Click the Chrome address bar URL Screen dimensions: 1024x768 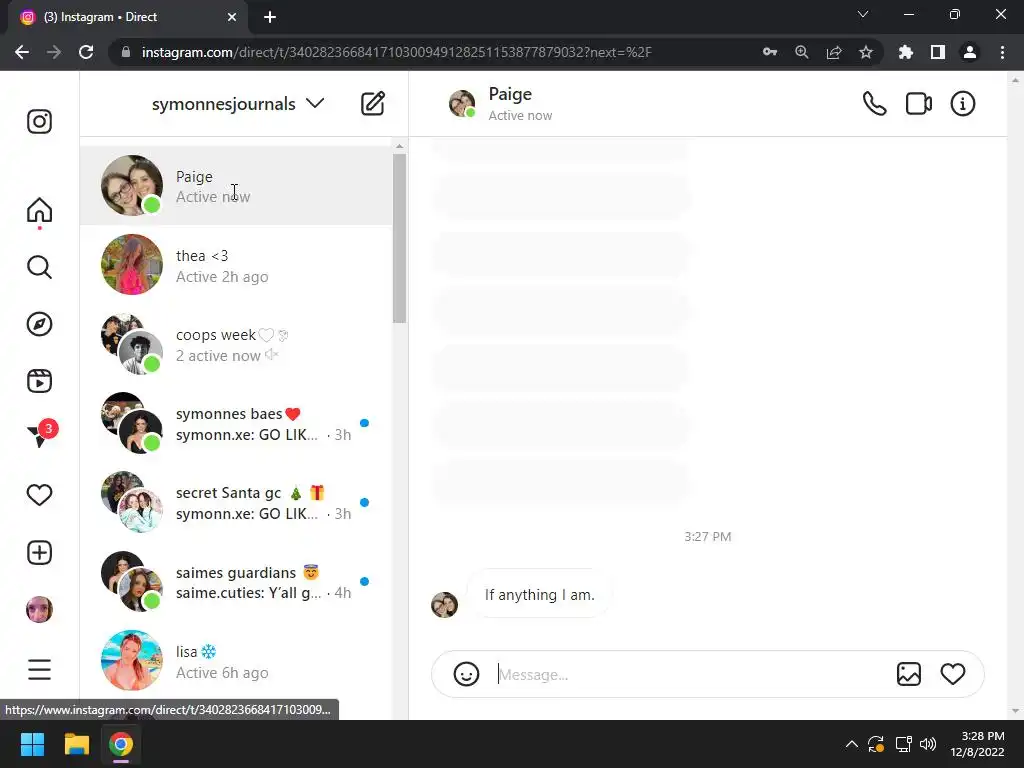[x=396, y=52]
